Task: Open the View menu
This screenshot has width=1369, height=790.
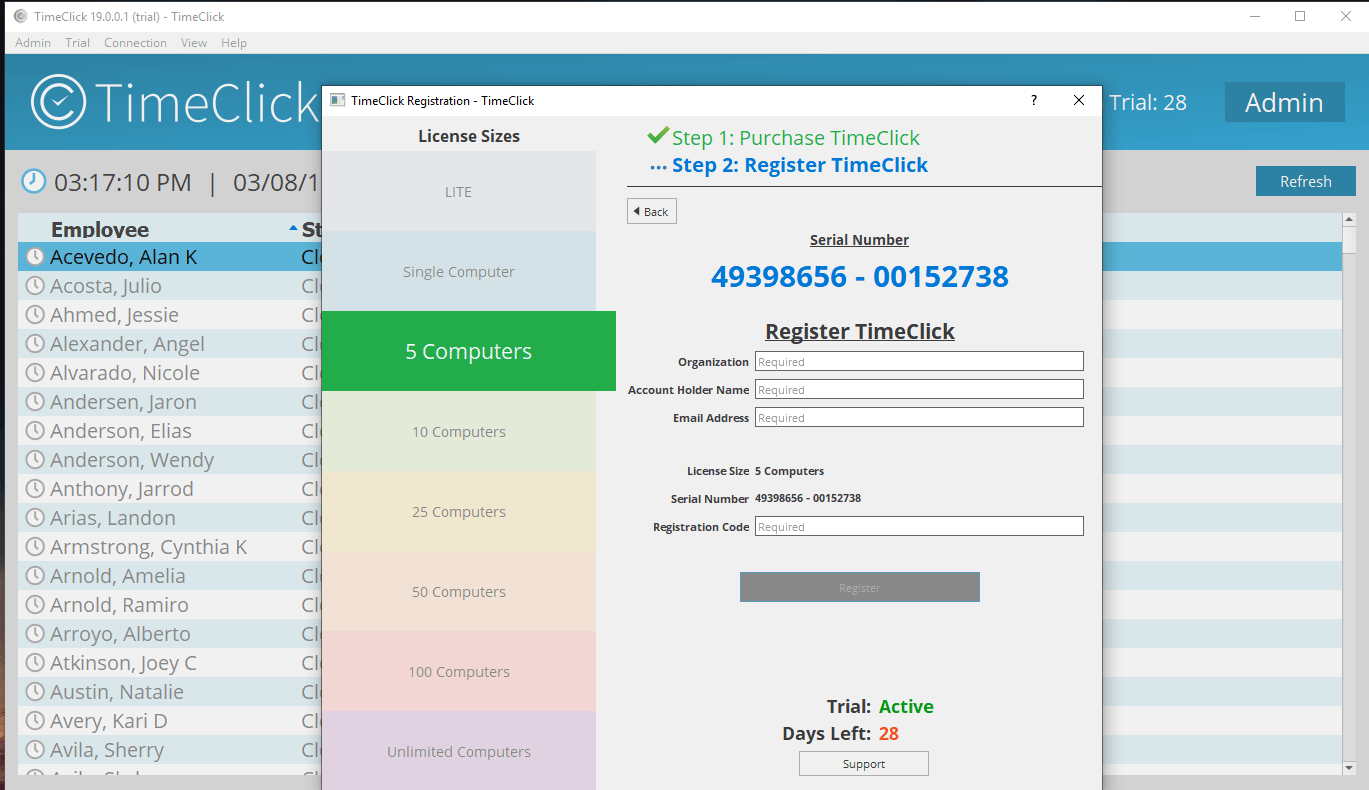Action: click(194, 43)
